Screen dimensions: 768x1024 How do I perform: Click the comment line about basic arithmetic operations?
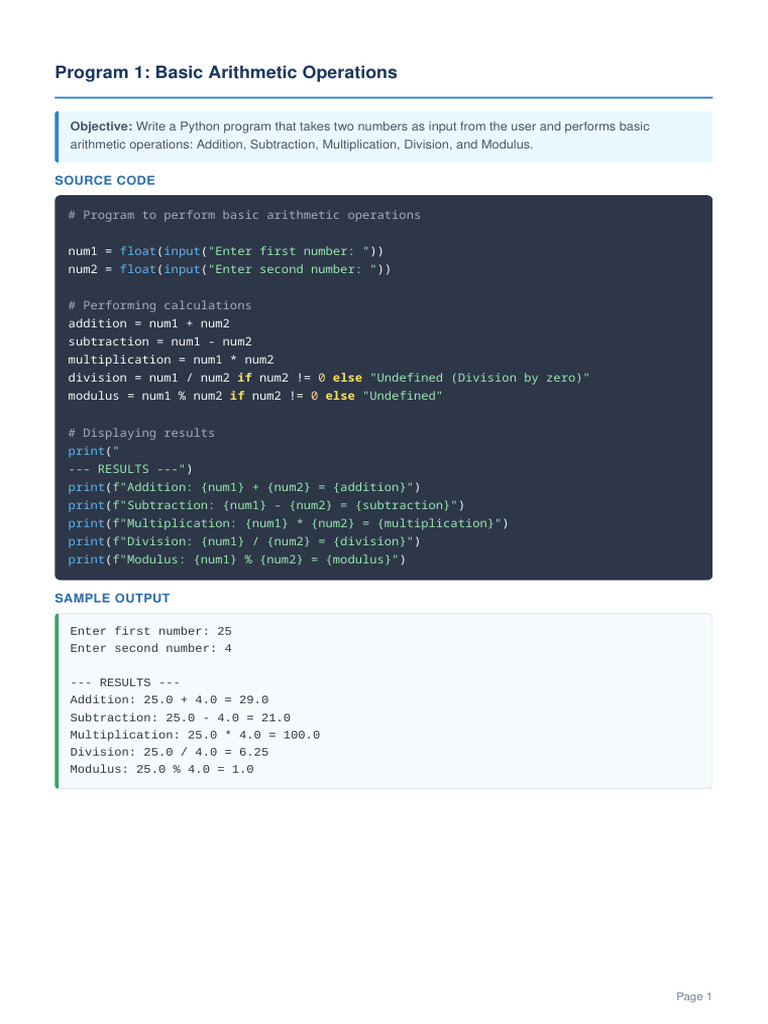point(244,215)
